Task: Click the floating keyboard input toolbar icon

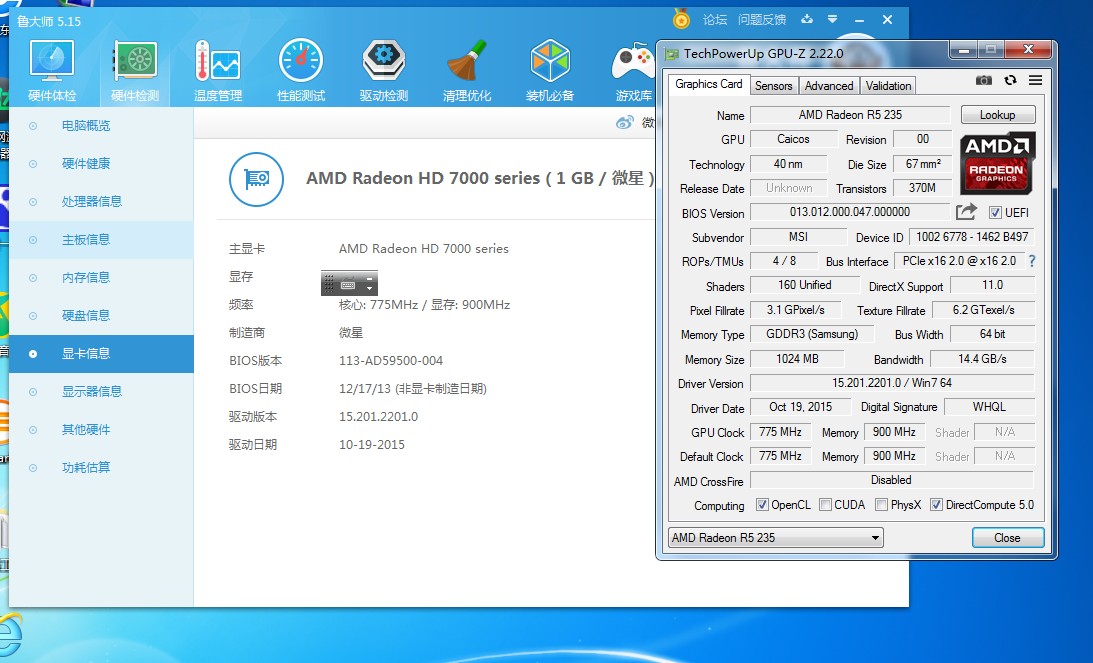Action: click(x=349, y=284)
